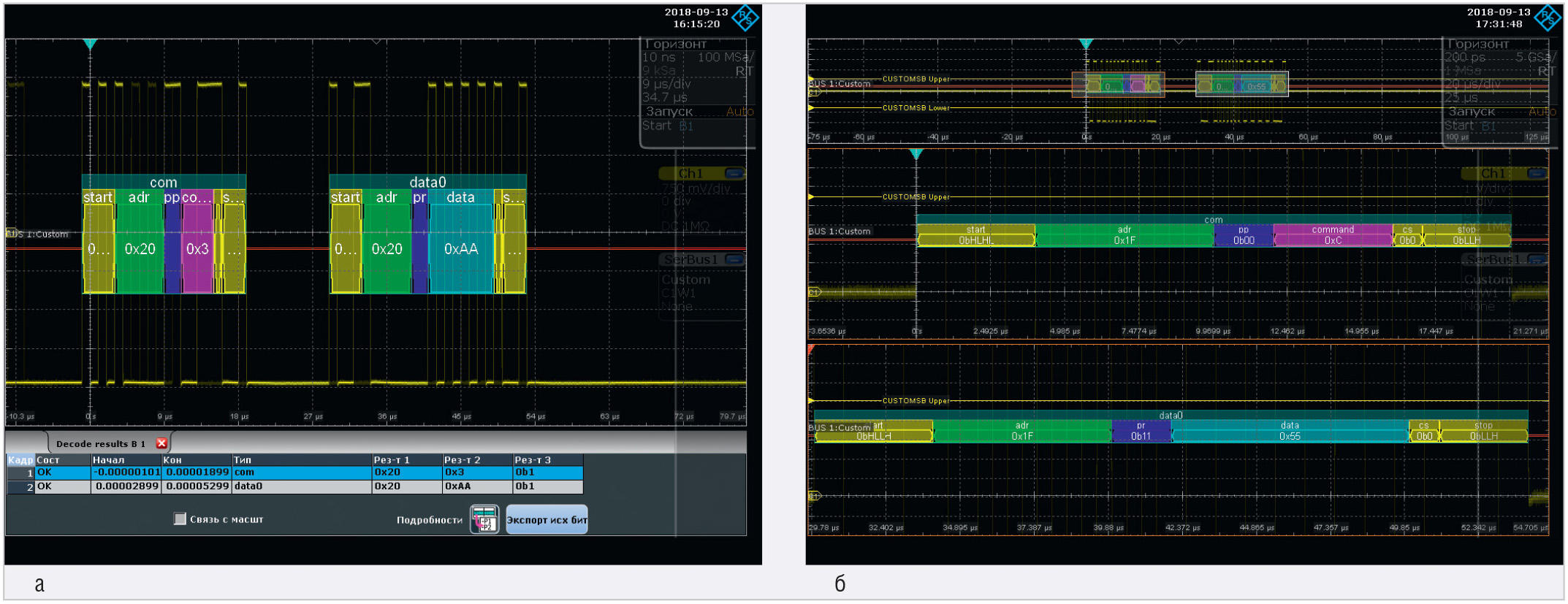This screenshot has width=1568, height=604.
Task: Click the R&S logo beside time 16:15:20
Action: (745, 18)
